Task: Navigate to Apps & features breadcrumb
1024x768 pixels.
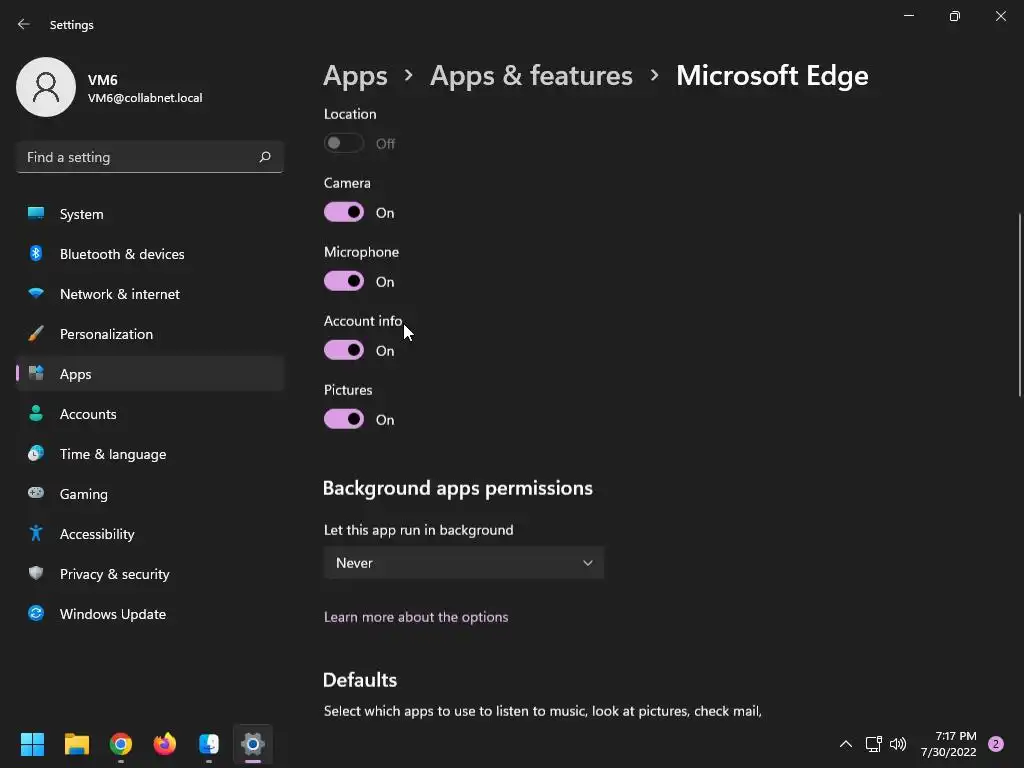Action: 531,75
